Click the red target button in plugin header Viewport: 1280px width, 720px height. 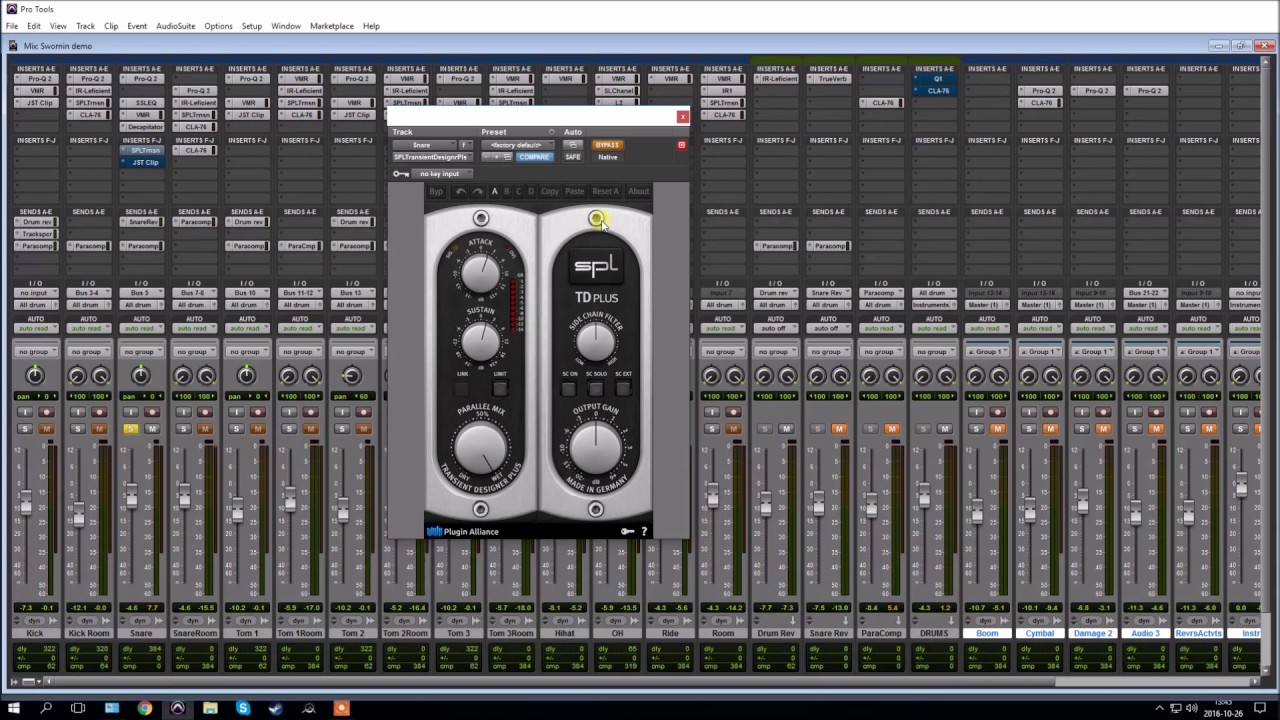pos(682,145)
